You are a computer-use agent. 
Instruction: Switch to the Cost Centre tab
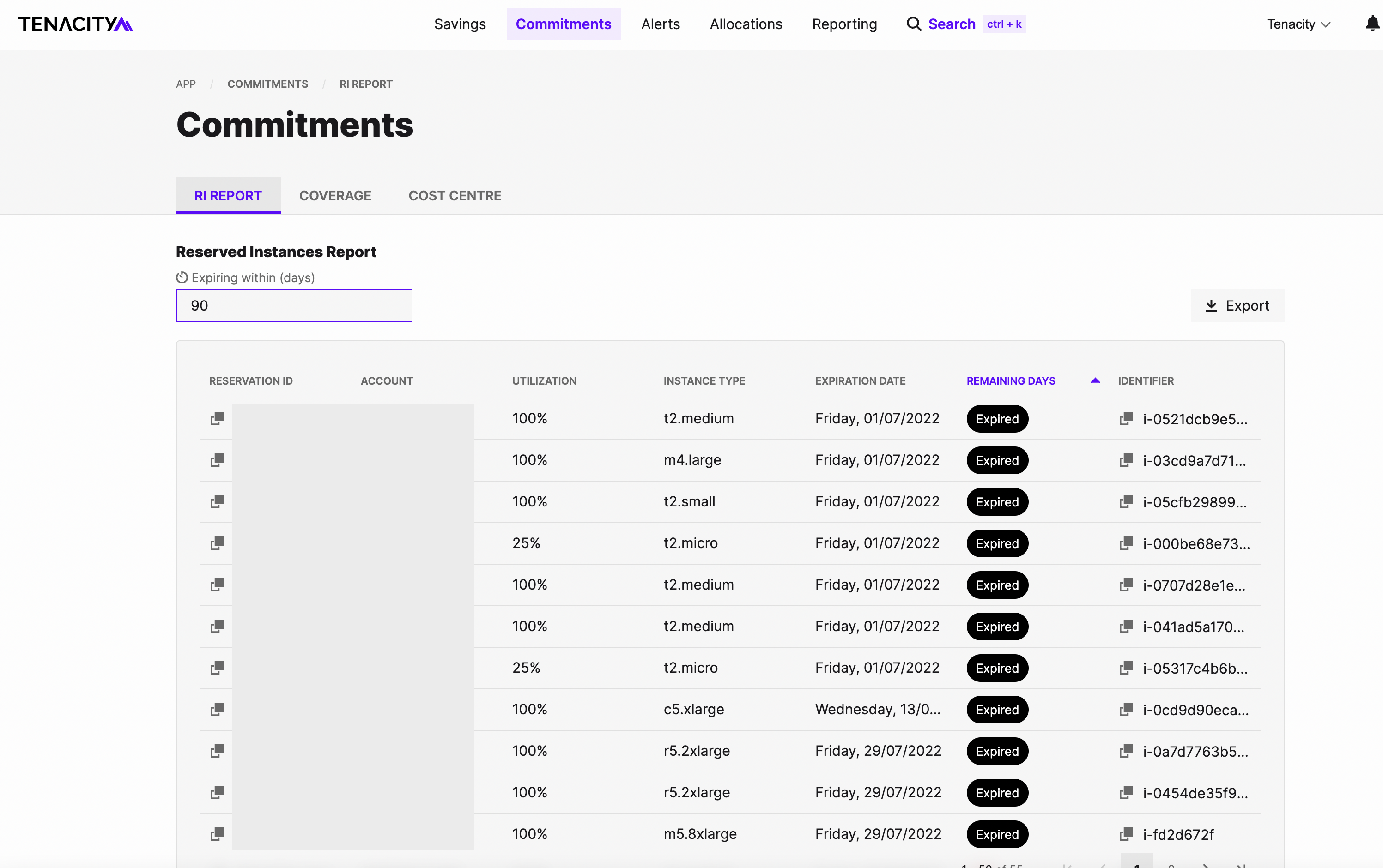(x=455, y=196)
